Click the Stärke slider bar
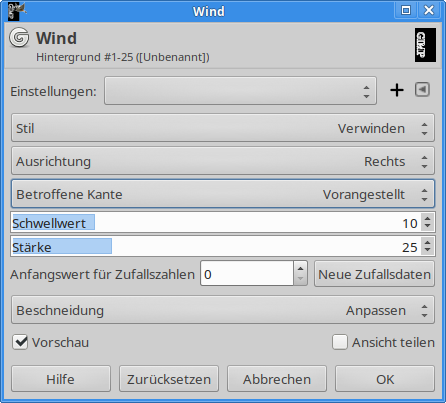446x403 pixels. [216, 246]
